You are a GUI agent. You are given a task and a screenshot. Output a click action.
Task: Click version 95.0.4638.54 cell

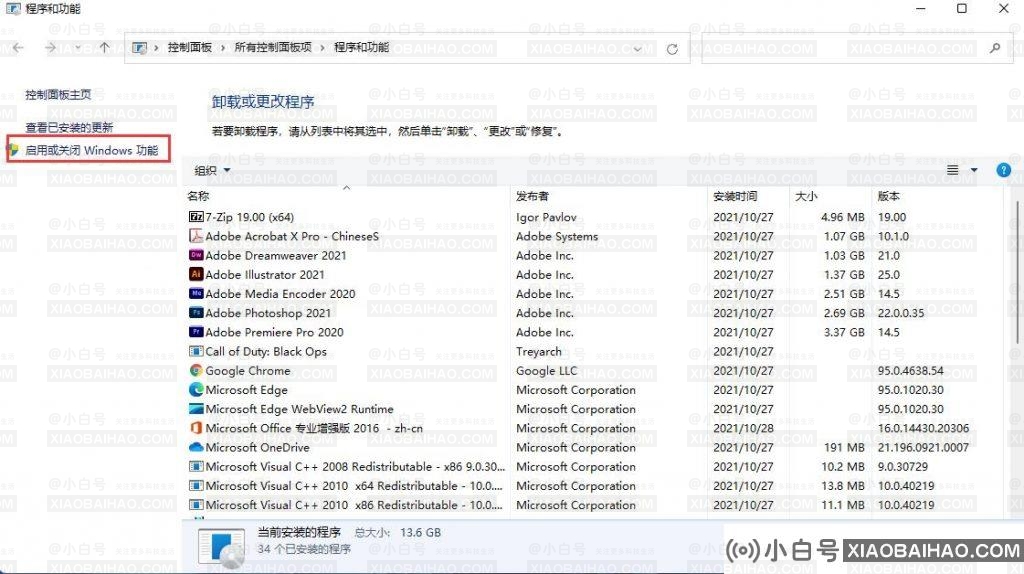910,370
